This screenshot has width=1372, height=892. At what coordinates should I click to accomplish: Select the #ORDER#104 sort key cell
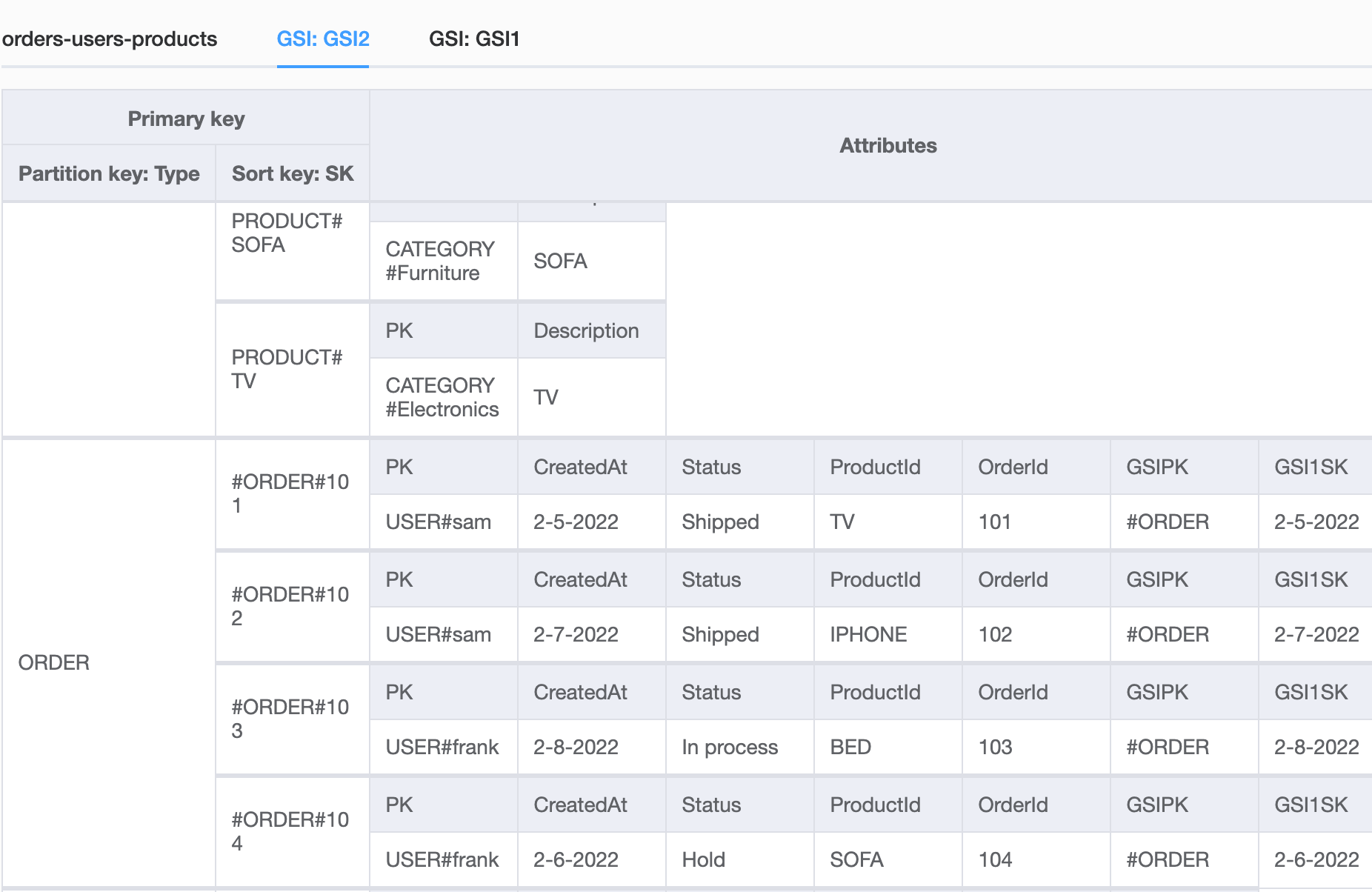pos(290,831)
